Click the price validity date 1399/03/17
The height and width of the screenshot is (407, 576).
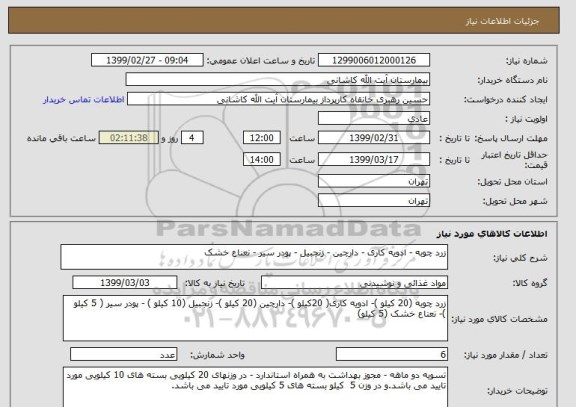pos(374,159)
